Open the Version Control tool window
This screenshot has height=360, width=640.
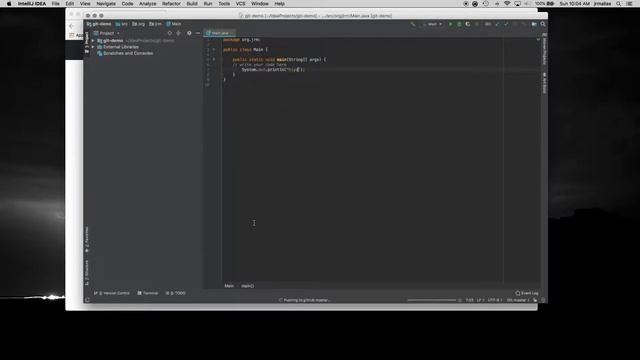tap(111, 293)
